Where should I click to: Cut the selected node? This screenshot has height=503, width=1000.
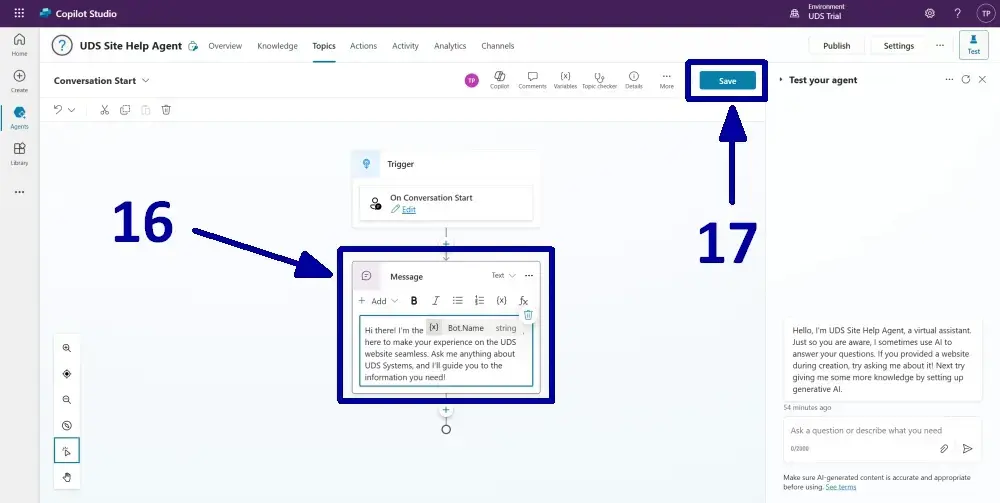[105, 110]
